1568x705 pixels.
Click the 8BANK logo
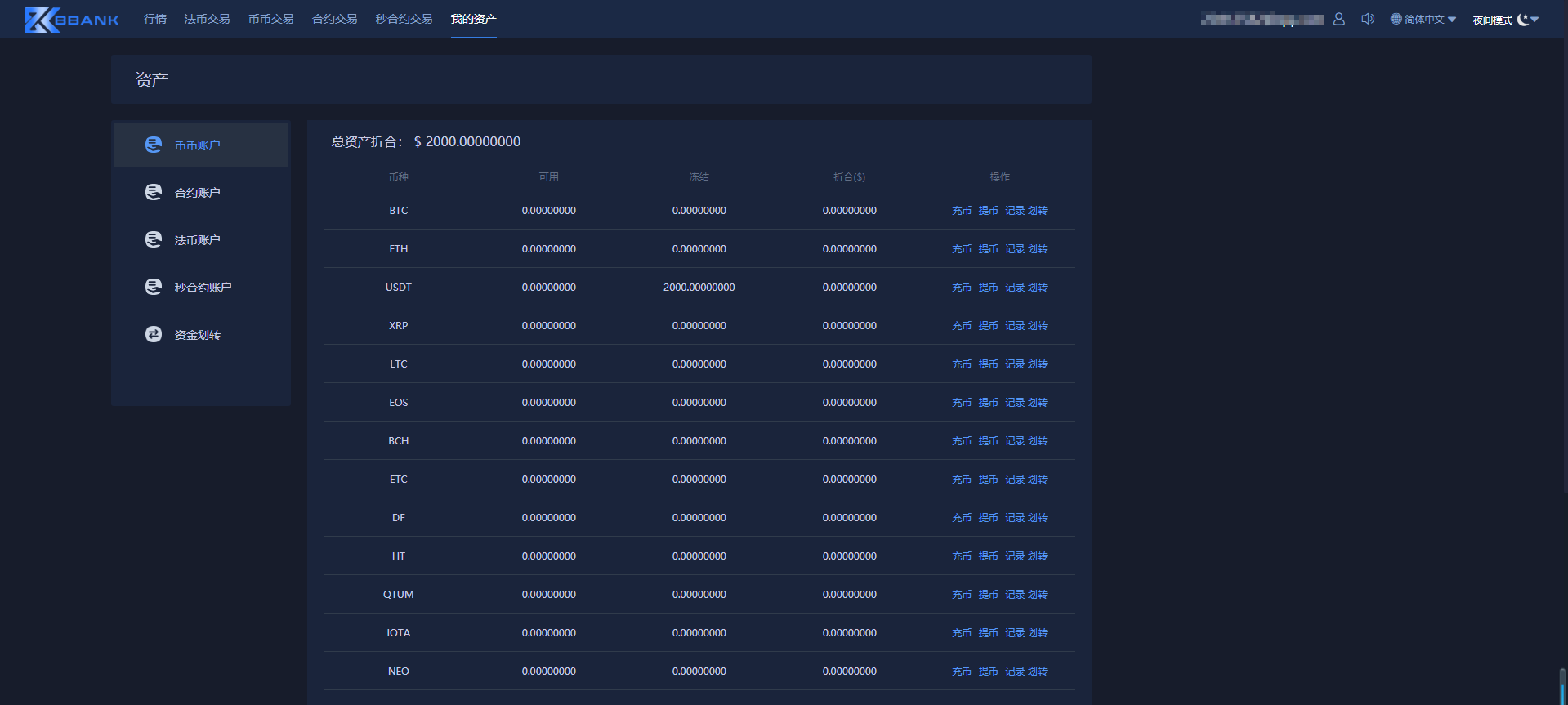pos(72,20)
